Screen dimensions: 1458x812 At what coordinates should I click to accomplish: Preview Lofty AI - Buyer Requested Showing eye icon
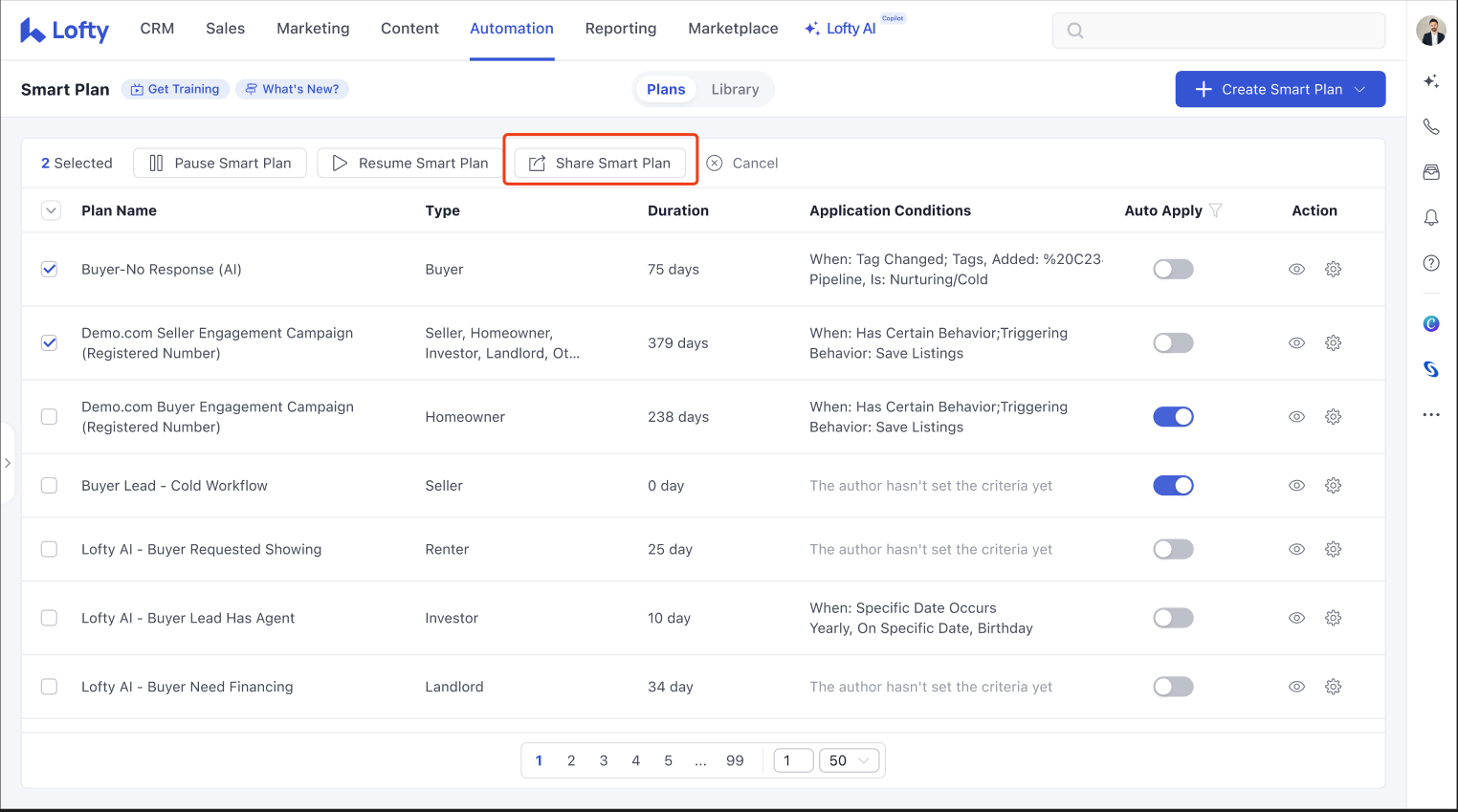[1296, 549]
